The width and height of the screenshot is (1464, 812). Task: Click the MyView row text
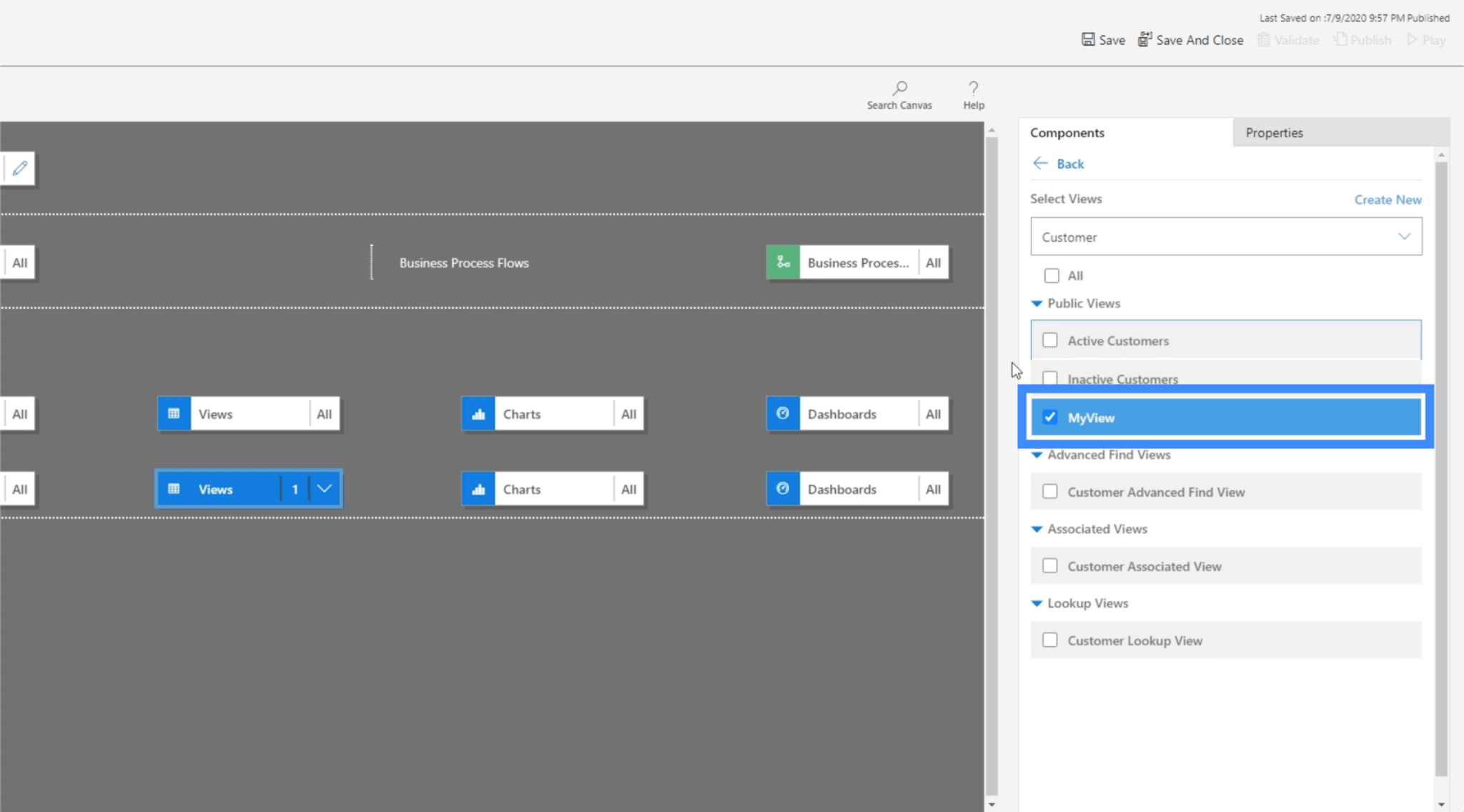pos(1091,417)
